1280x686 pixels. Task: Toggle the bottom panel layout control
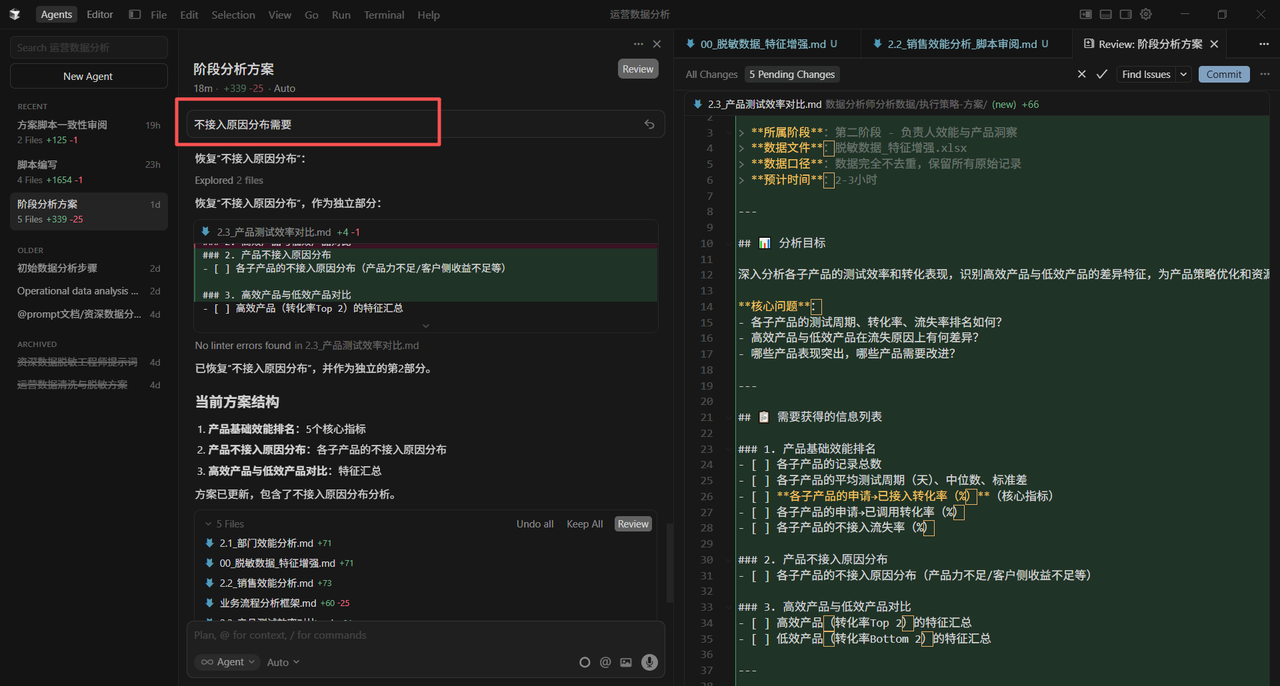tap(1106, 14)
